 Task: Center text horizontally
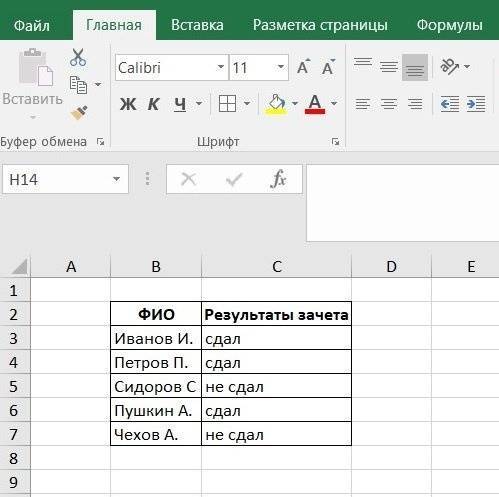(389, 104)
